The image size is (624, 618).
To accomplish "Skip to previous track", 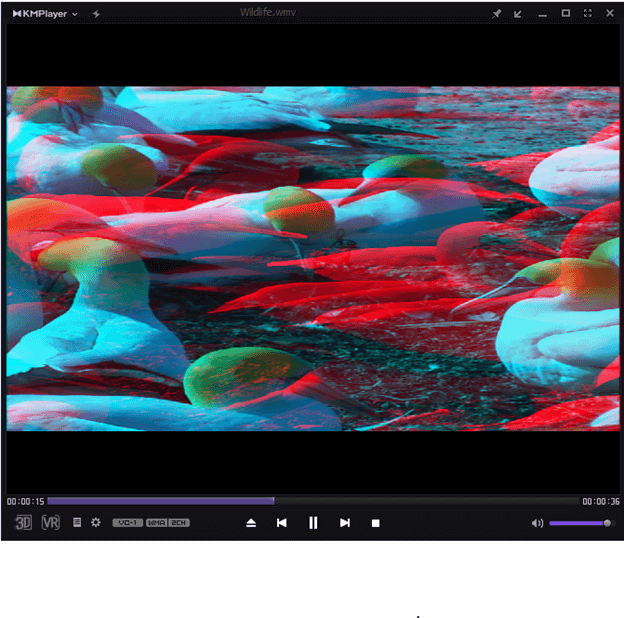I will point(282,523).
